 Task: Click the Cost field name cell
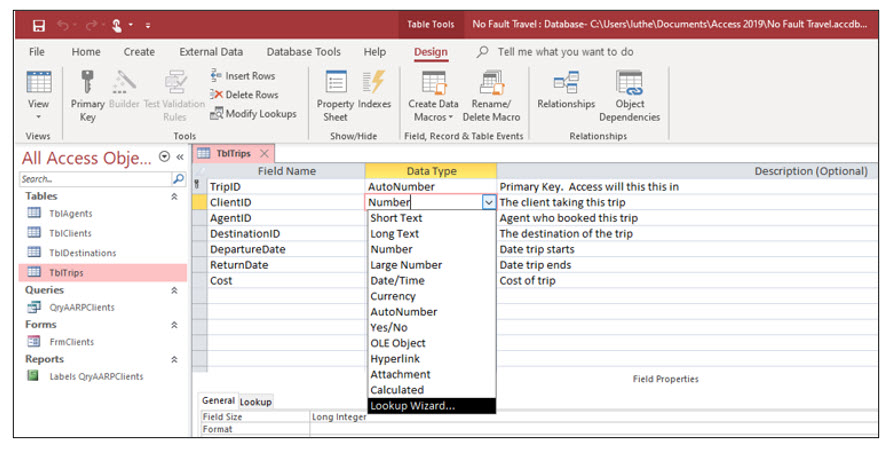(286, 280)
